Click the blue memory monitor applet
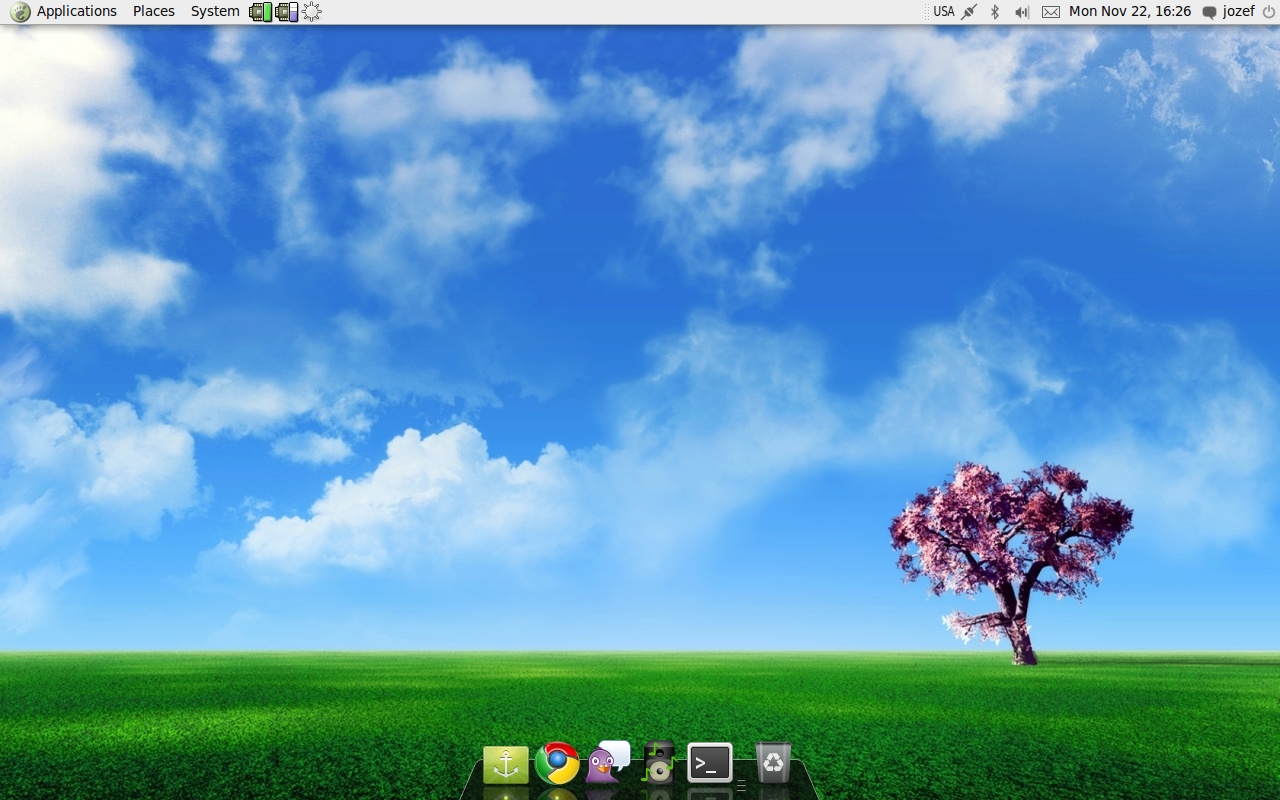 (287, 12)
